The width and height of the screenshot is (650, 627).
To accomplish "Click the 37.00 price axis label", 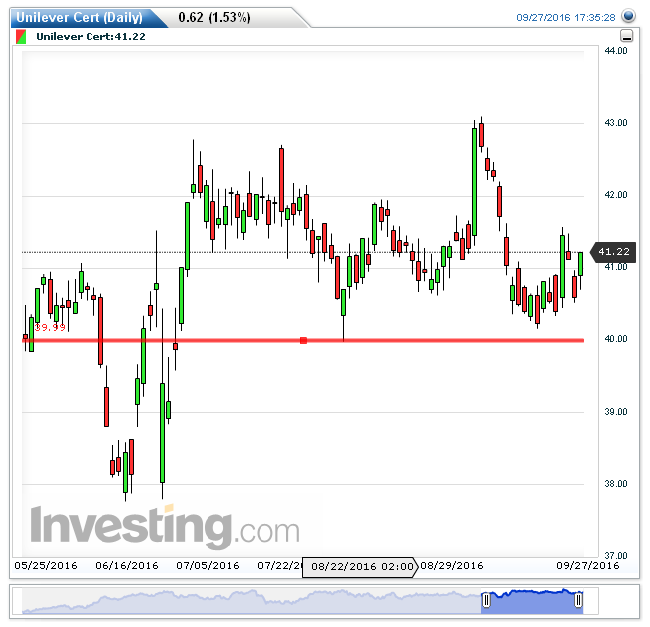I will tap(616, 555).
